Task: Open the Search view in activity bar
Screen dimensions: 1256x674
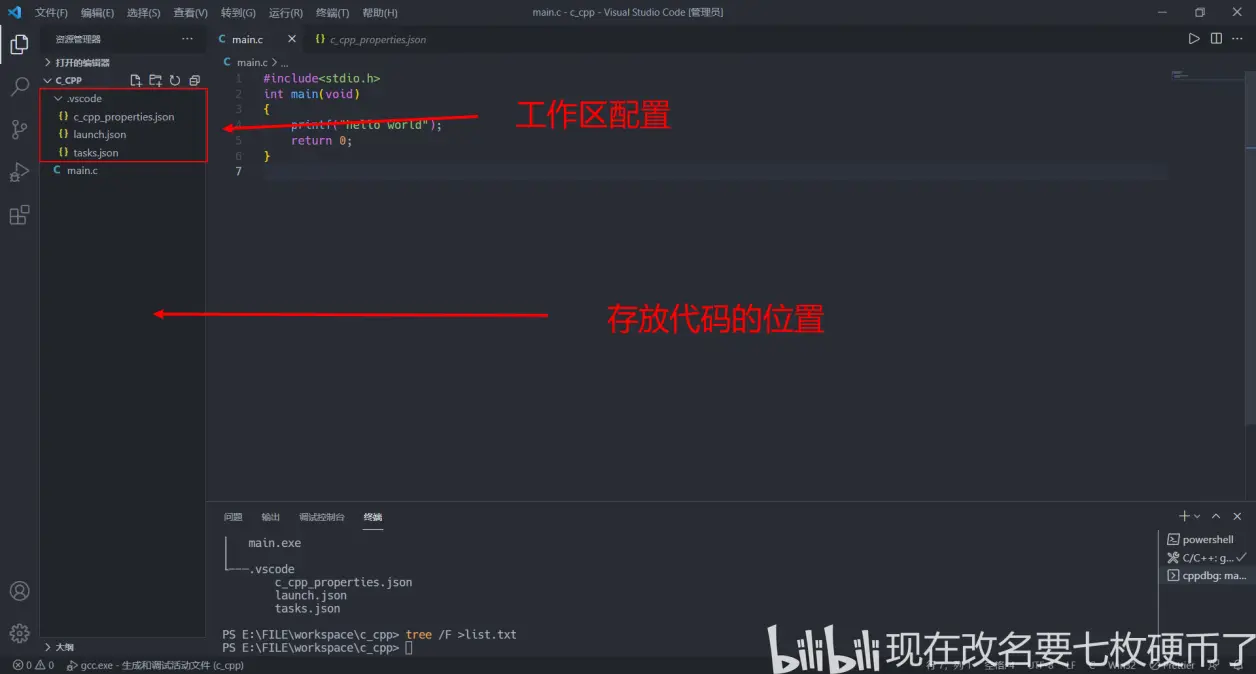Action: click(x=19, y=87)
